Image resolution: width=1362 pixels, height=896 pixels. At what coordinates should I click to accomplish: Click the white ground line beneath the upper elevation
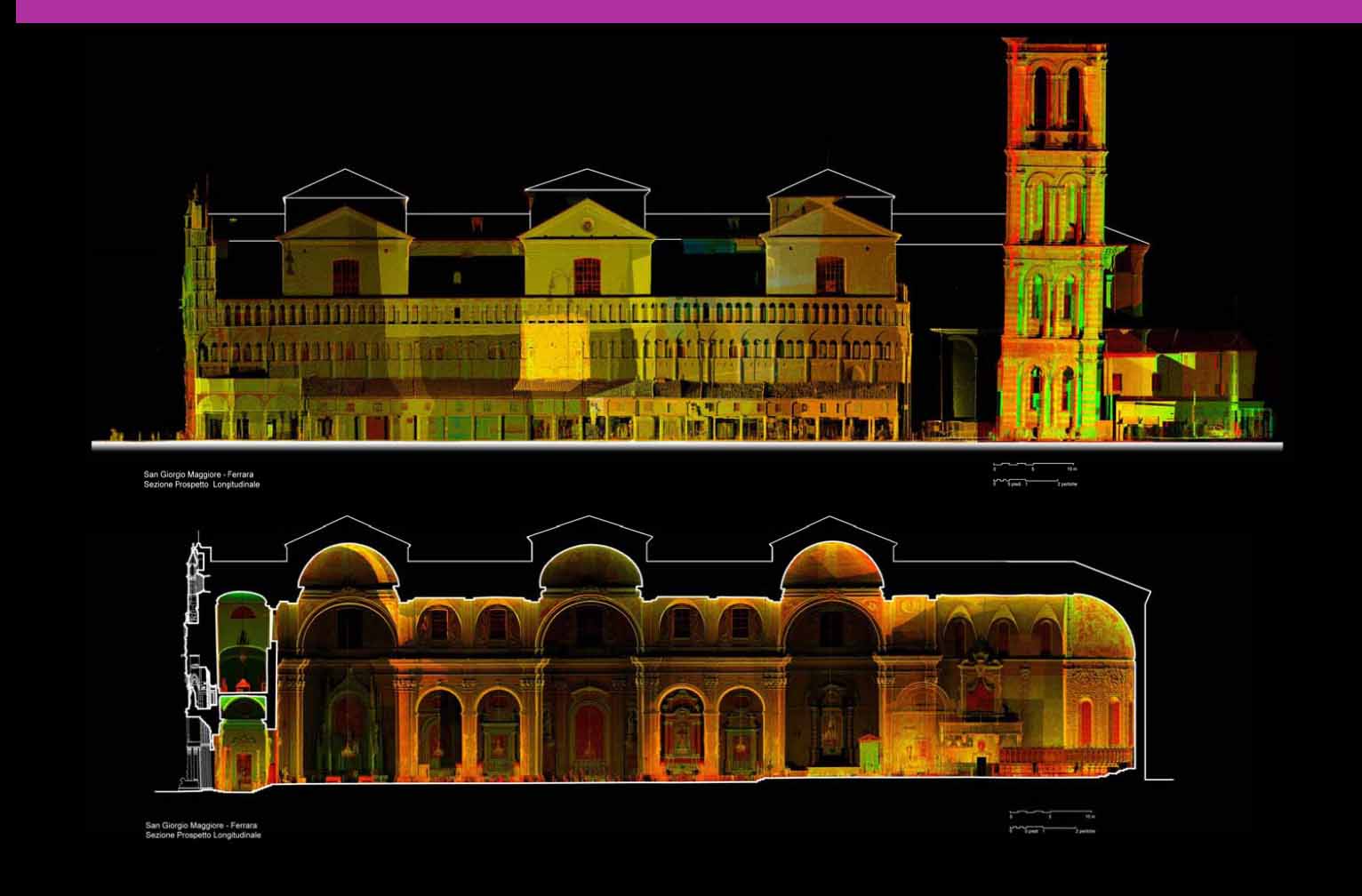[686, 445]
